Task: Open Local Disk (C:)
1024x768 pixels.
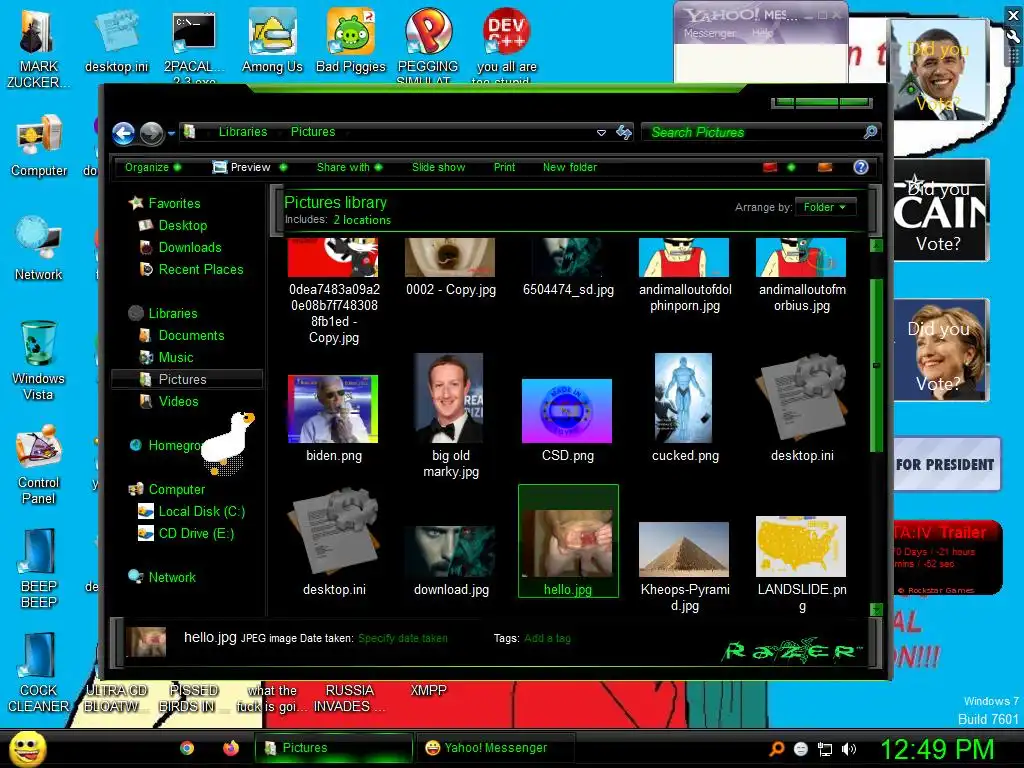Action: [x=201, y=511]
